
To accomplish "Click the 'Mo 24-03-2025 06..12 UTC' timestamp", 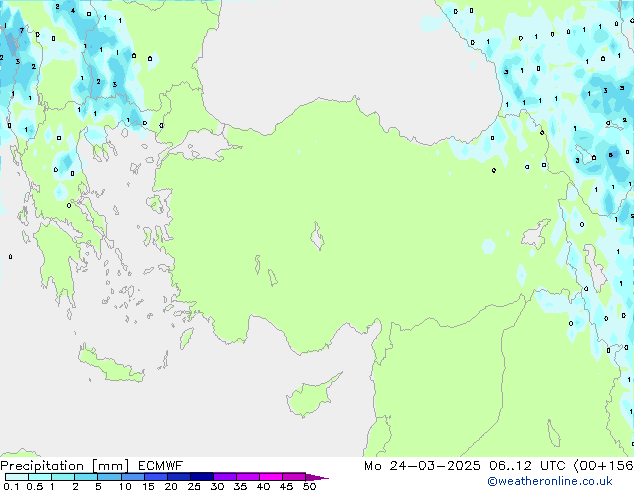I will pos(464,466).
